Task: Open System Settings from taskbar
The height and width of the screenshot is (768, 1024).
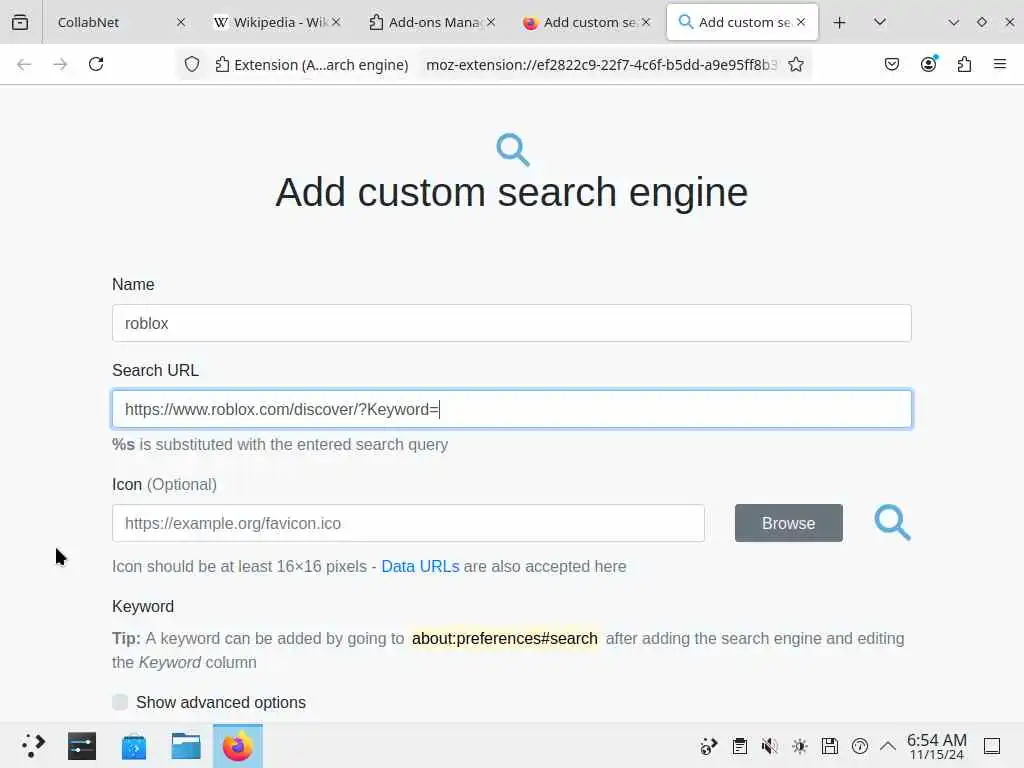Action: [x=82, y=746]
